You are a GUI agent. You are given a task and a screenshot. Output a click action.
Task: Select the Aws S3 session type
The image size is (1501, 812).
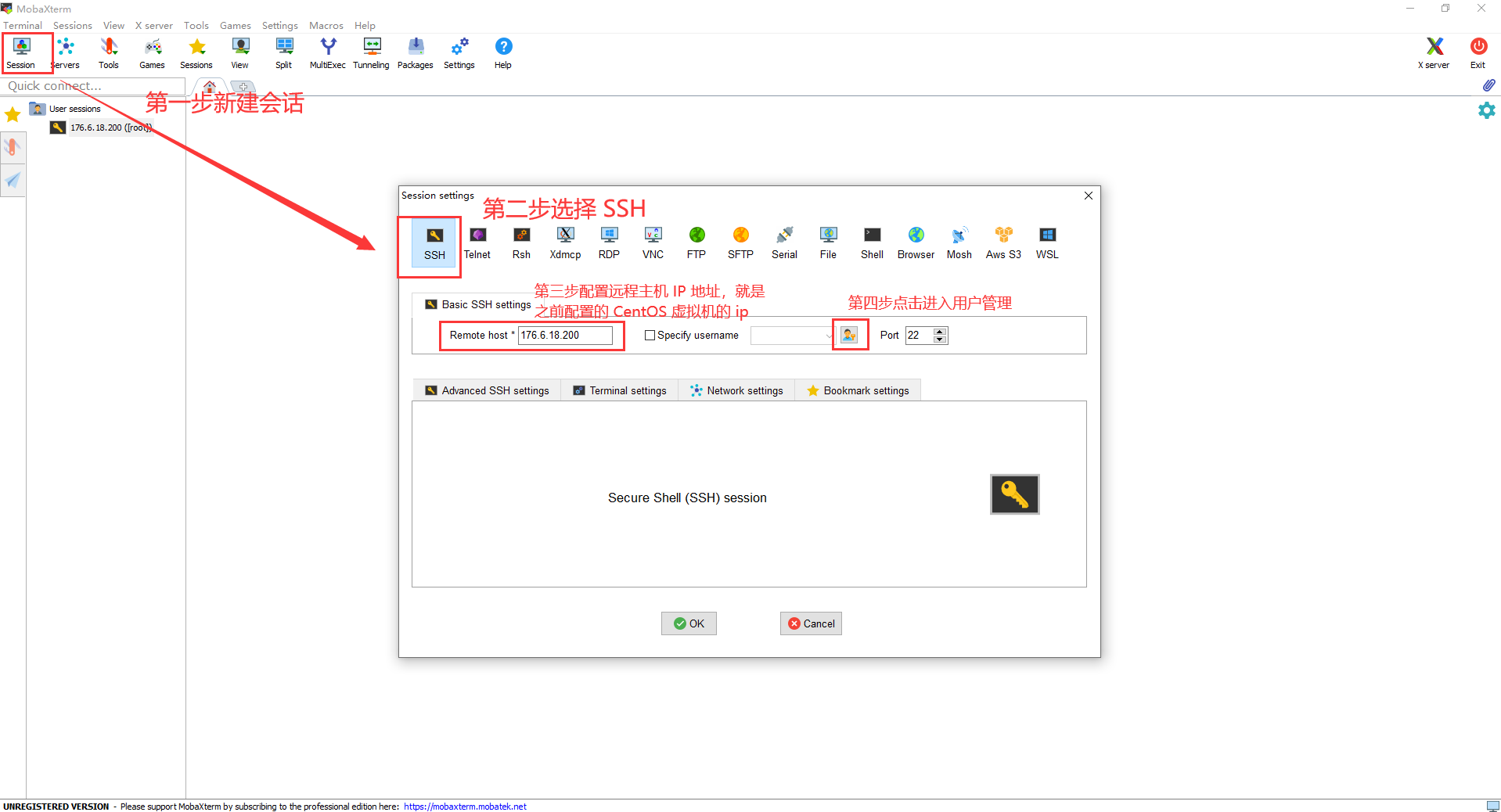(x=1003, y=243)
